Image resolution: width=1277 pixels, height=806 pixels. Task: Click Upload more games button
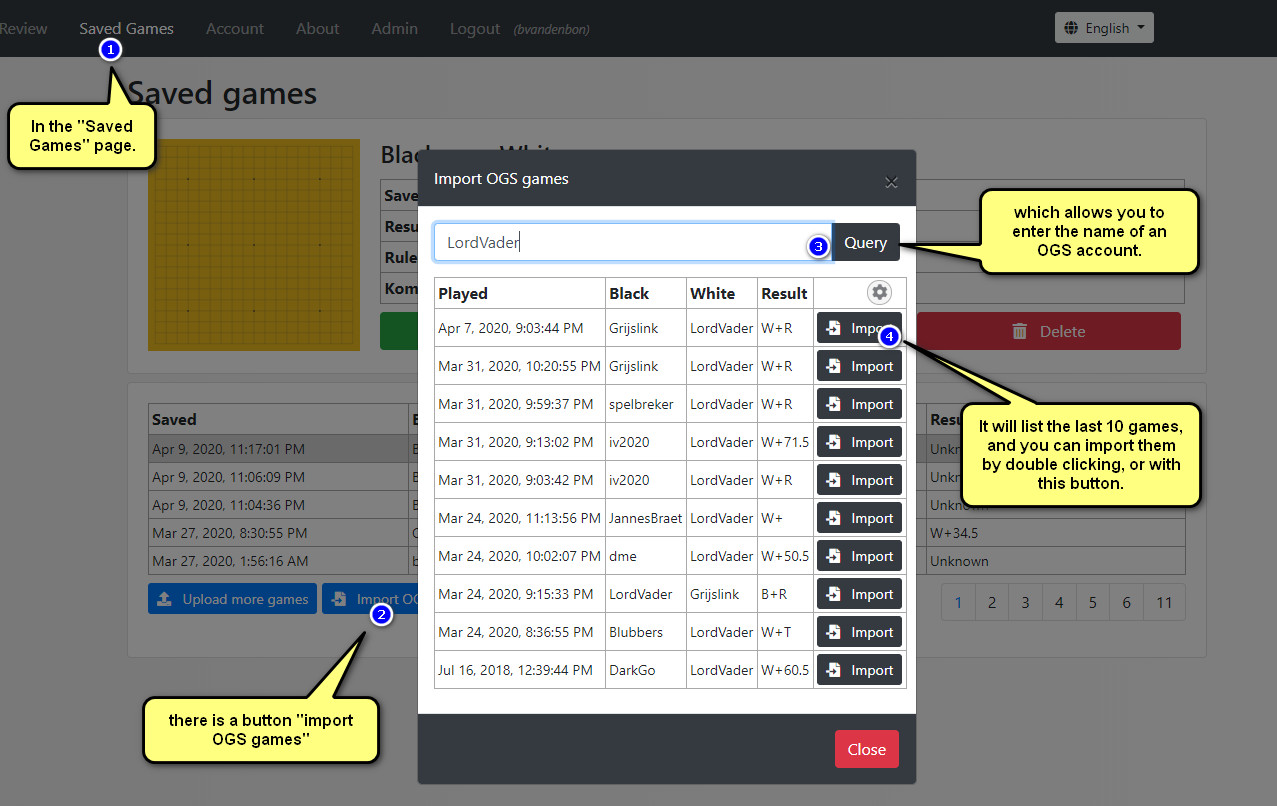click(232, 599)
